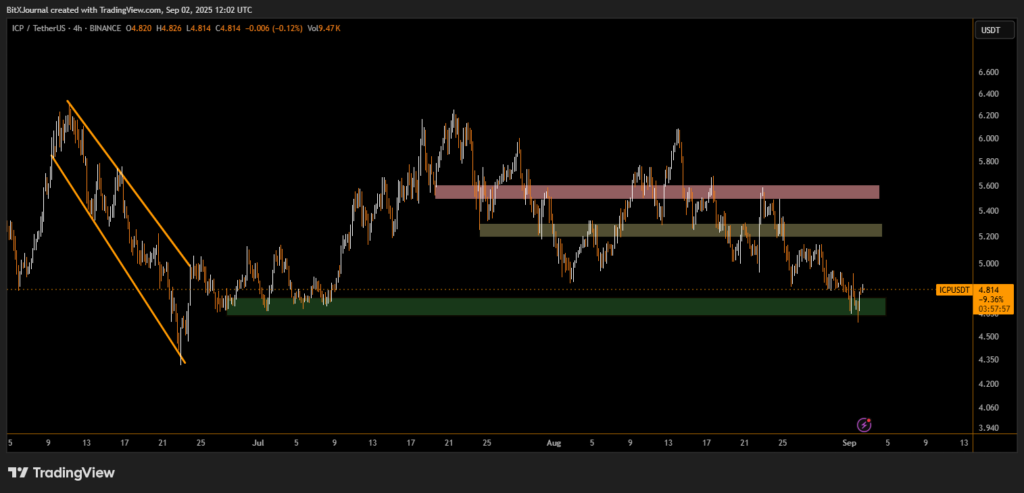The height and width of the screenshot is (493, 1024).
Task: Select the Sep label on the time axis
Action: coord(848,441)
